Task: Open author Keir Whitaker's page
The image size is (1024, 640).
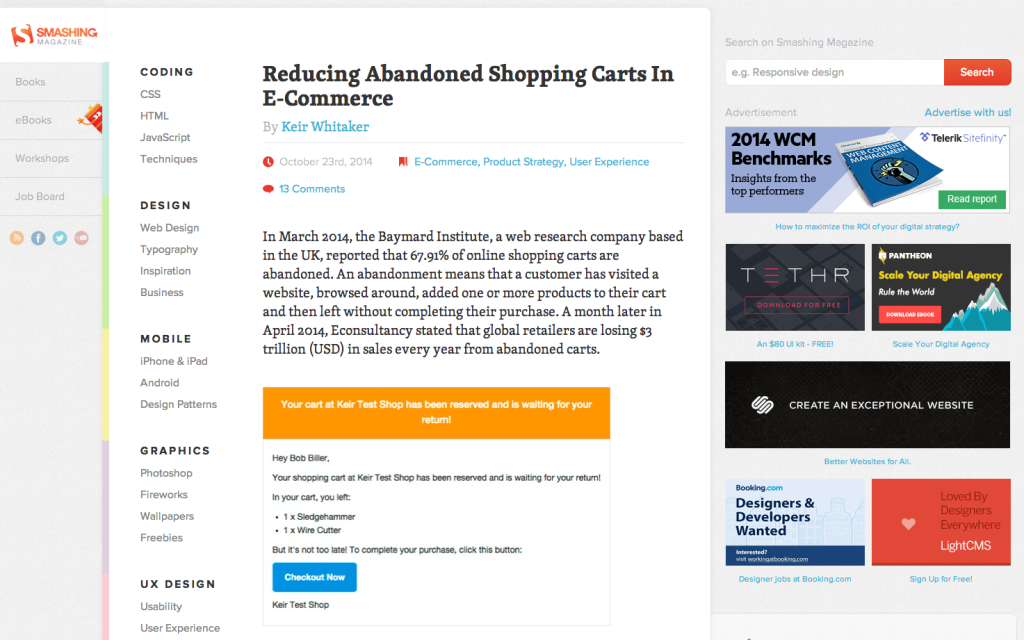Action: pos(325,127)
